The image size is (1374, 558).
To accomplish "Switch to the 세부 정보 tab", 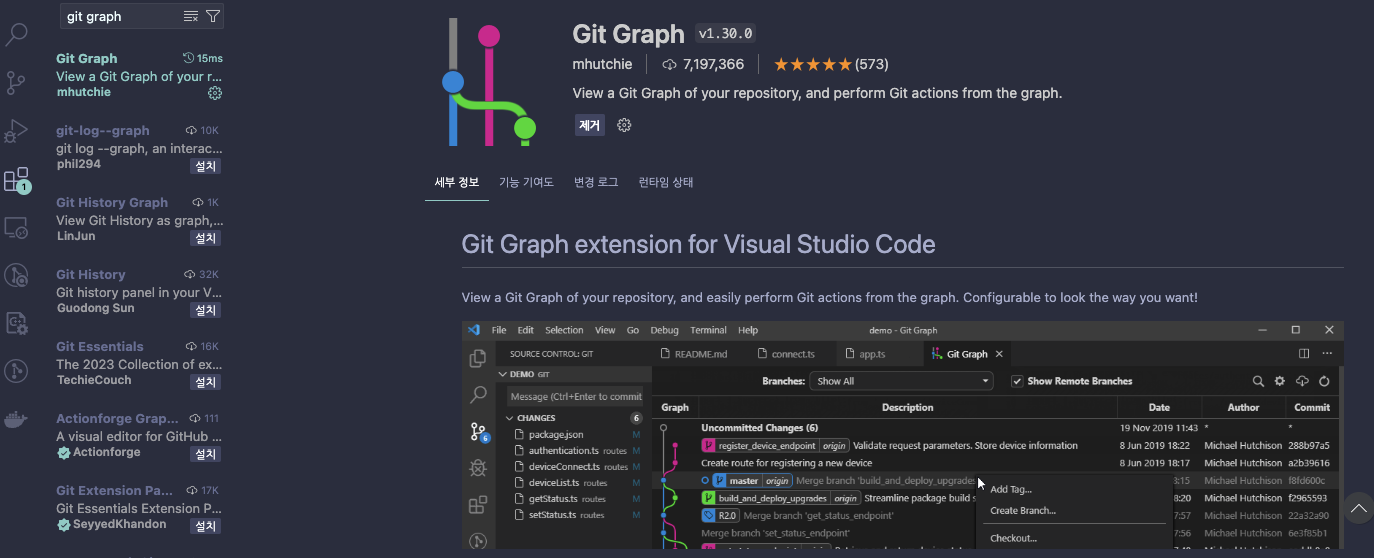I will [457, 182].
